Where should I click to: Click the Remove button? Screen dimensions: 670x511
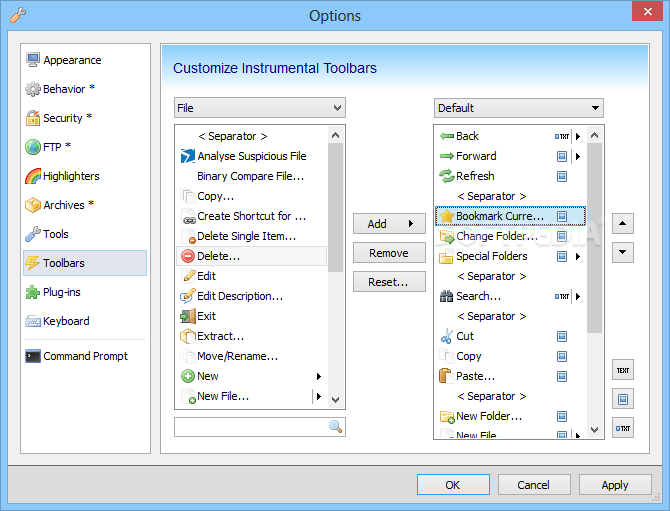pos(389,253)
